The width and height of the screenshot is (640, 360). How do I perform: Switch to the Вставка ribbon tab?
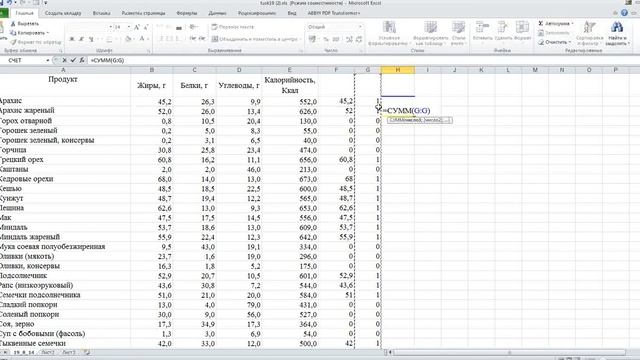(101, 13)
